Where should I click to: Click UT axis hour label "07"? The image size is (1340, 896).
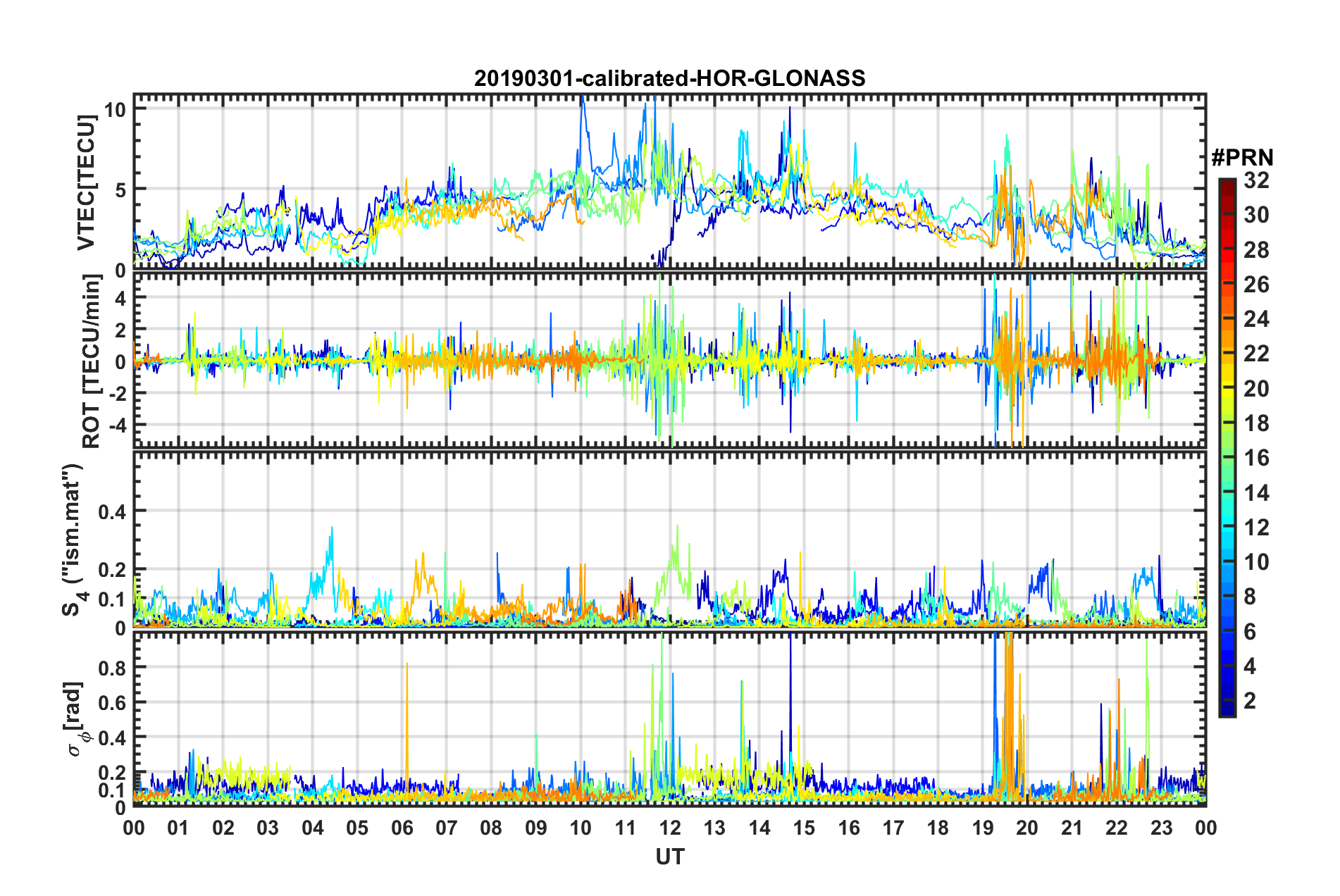click(447, 828)
